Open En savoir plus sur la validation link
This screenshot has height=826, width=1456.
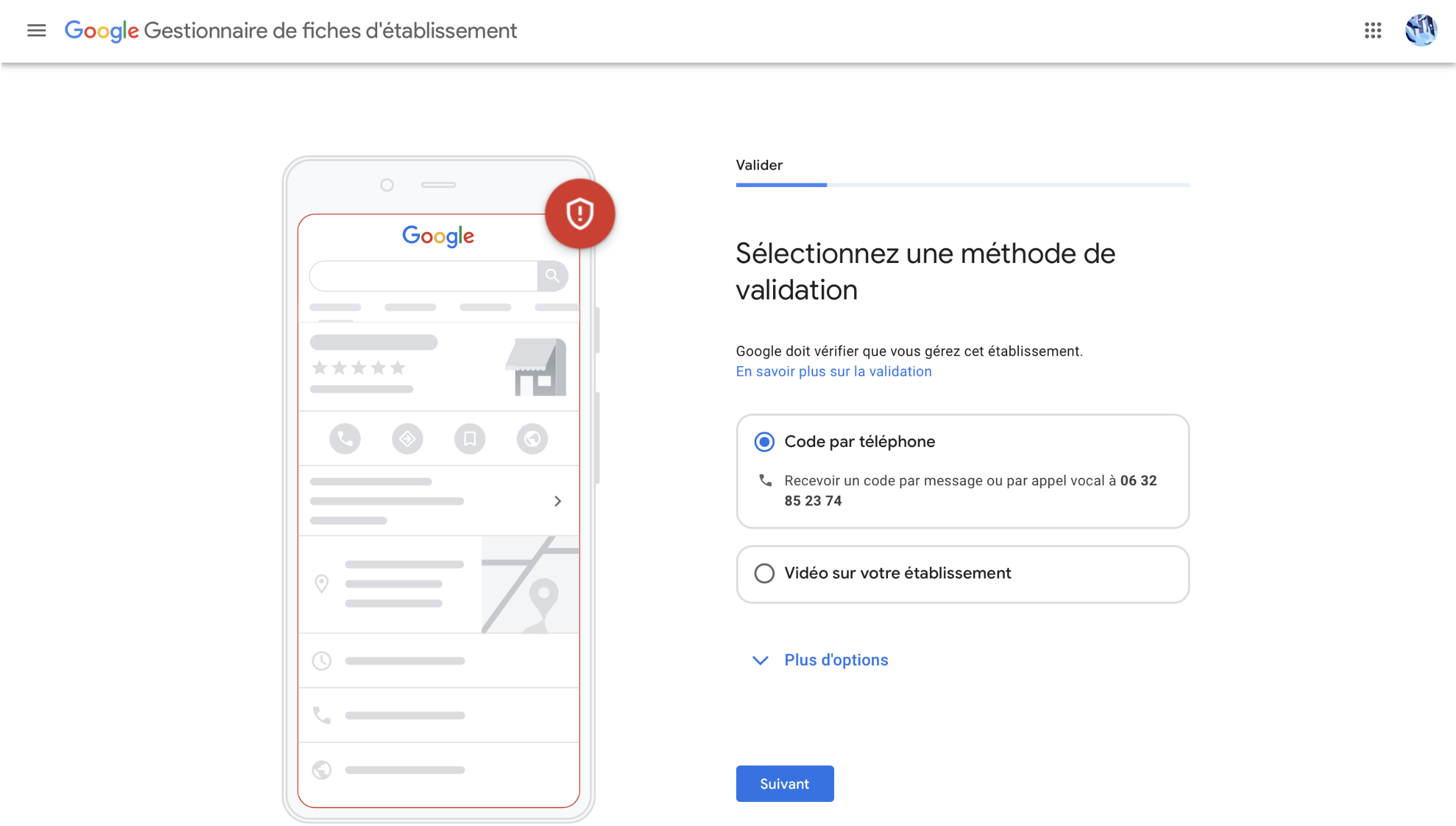pos(834,372)
